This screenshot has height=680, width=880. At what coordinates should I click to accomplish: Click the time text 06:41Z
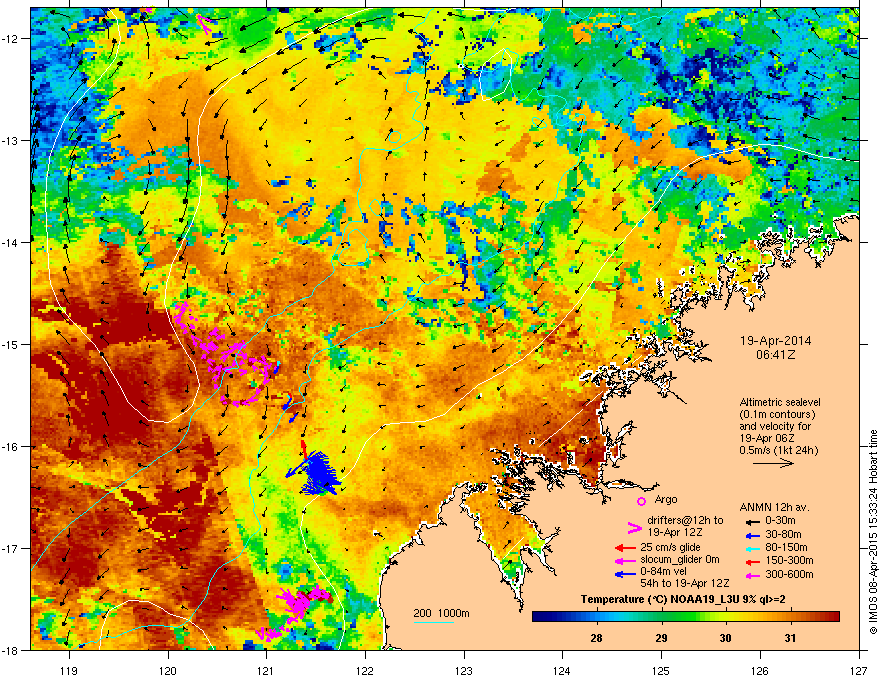click(775, 355)
